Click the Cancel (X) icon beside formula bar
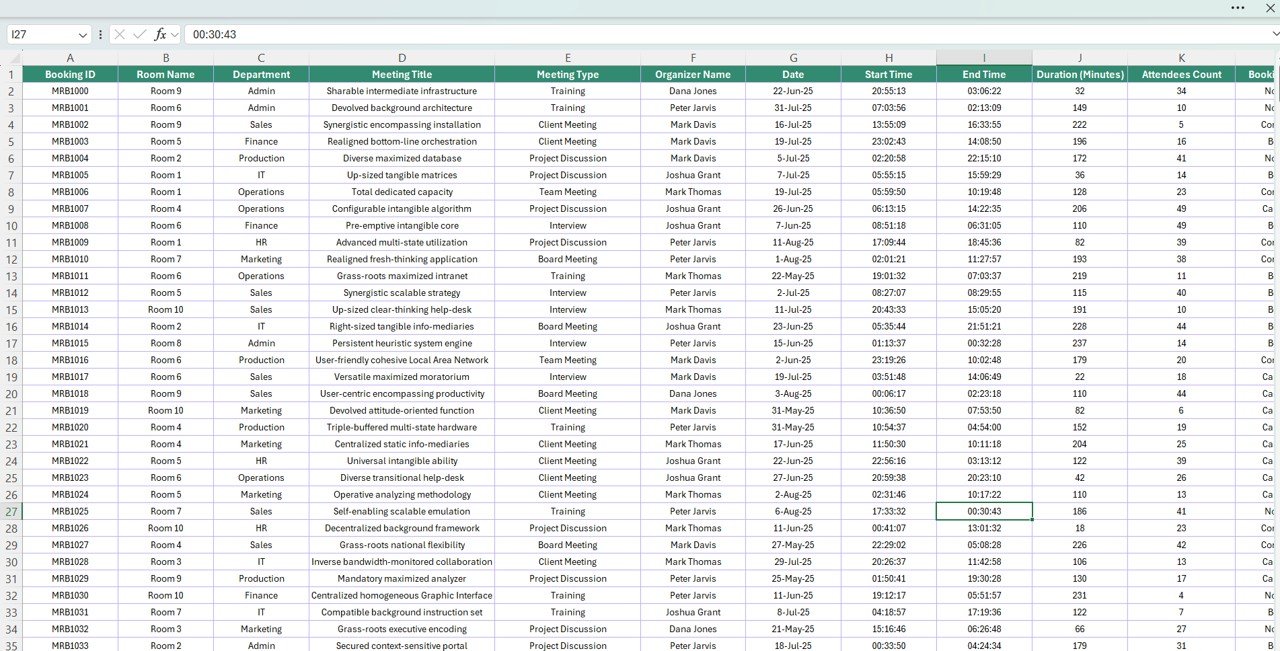This screenshot has height=651, width=1280. click(x=118, y=33)
